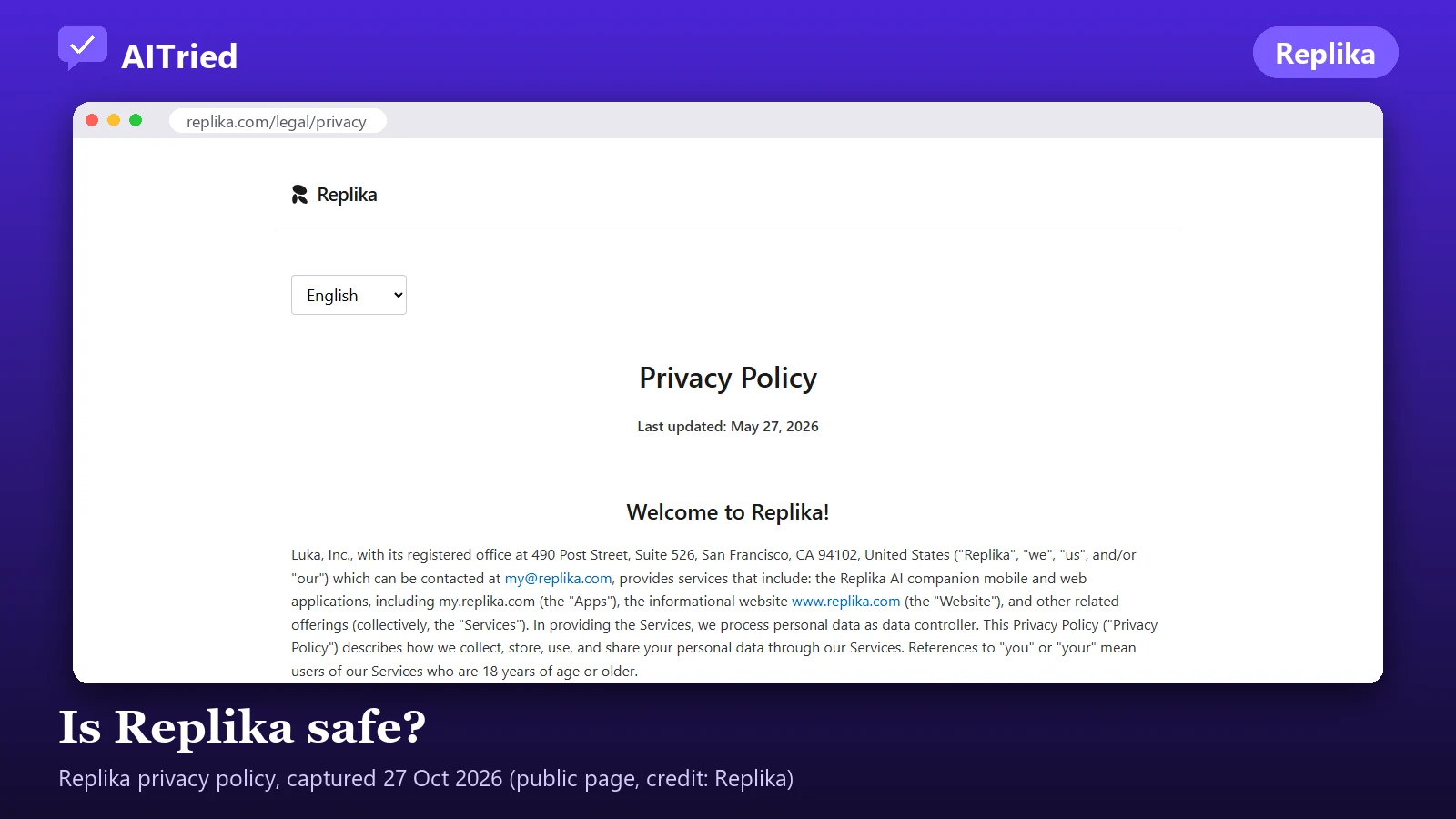The image size is (1456, 819).
Task: Click the AITried checkmark speech-bubble logo
Action: (x=83, y=48)
